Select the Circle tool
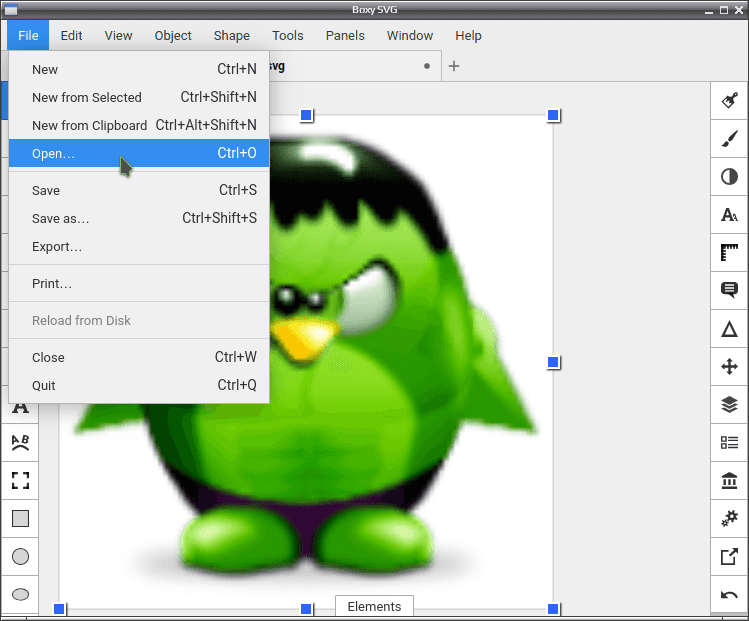The height and width of the screenshot is (621, 749). 20,557
